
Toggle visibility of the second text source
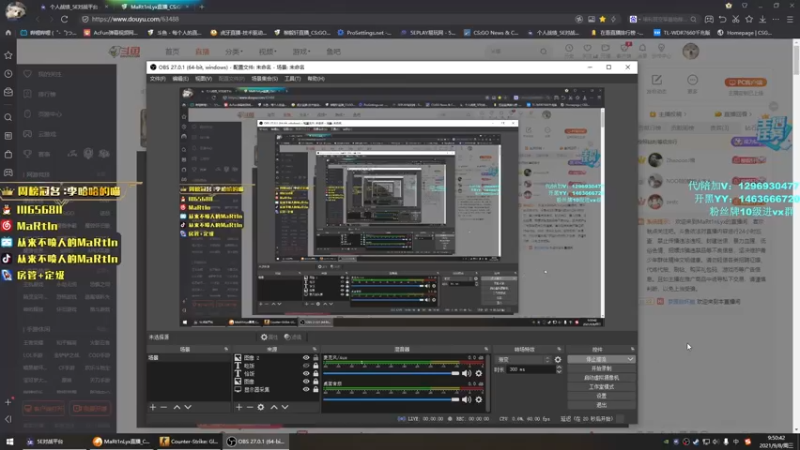point(306,366)
